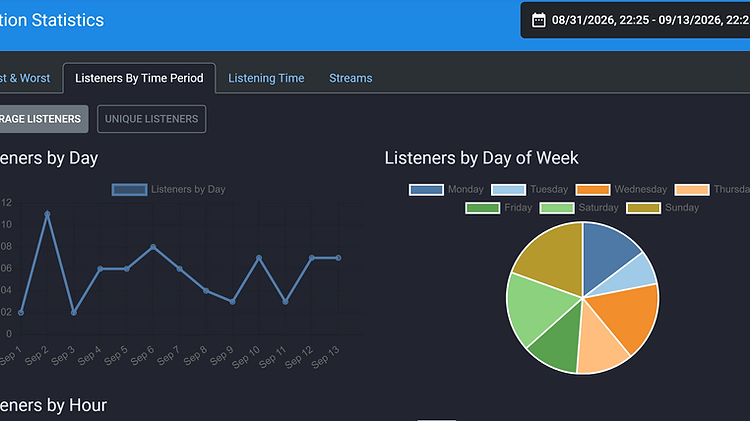Viewport: 750px width, 421px height.
Task: Toggle Monday legend swatch in pie chart
Action: (426, 189)
